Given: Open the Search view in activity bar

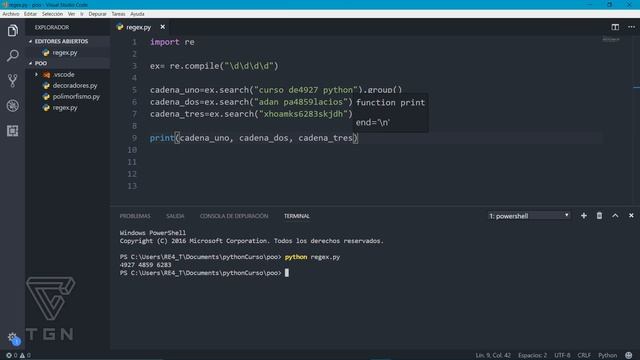Looking at the screenshot, I should click(13, 56).
